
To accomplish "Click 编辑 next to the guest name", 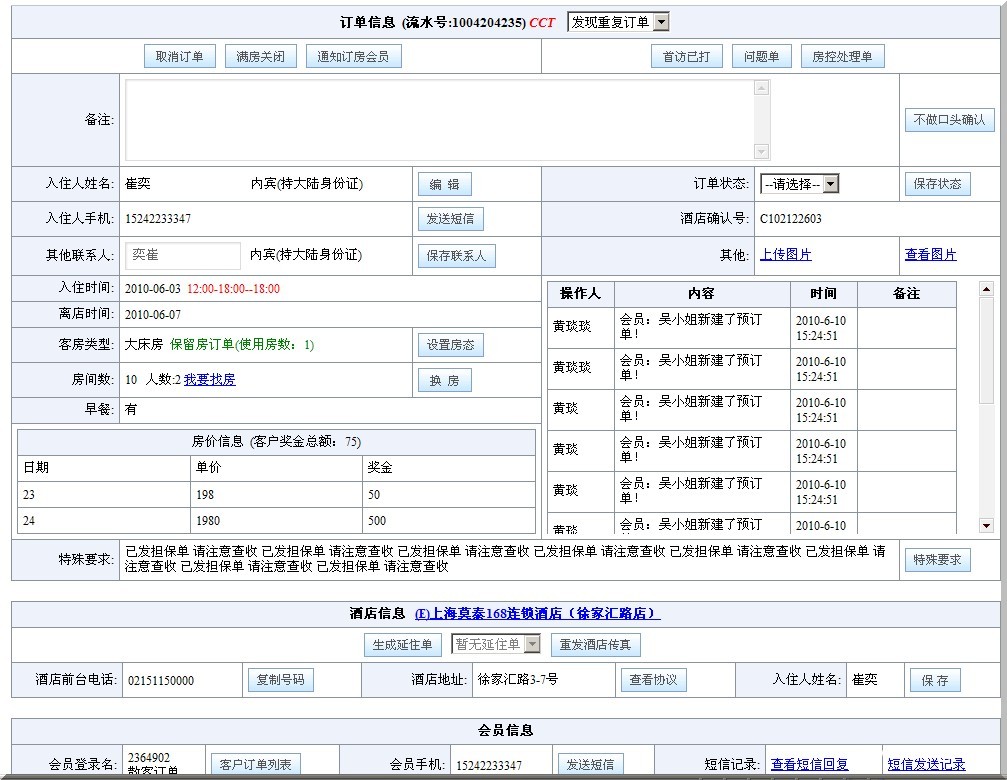I will tap(444, 184).
